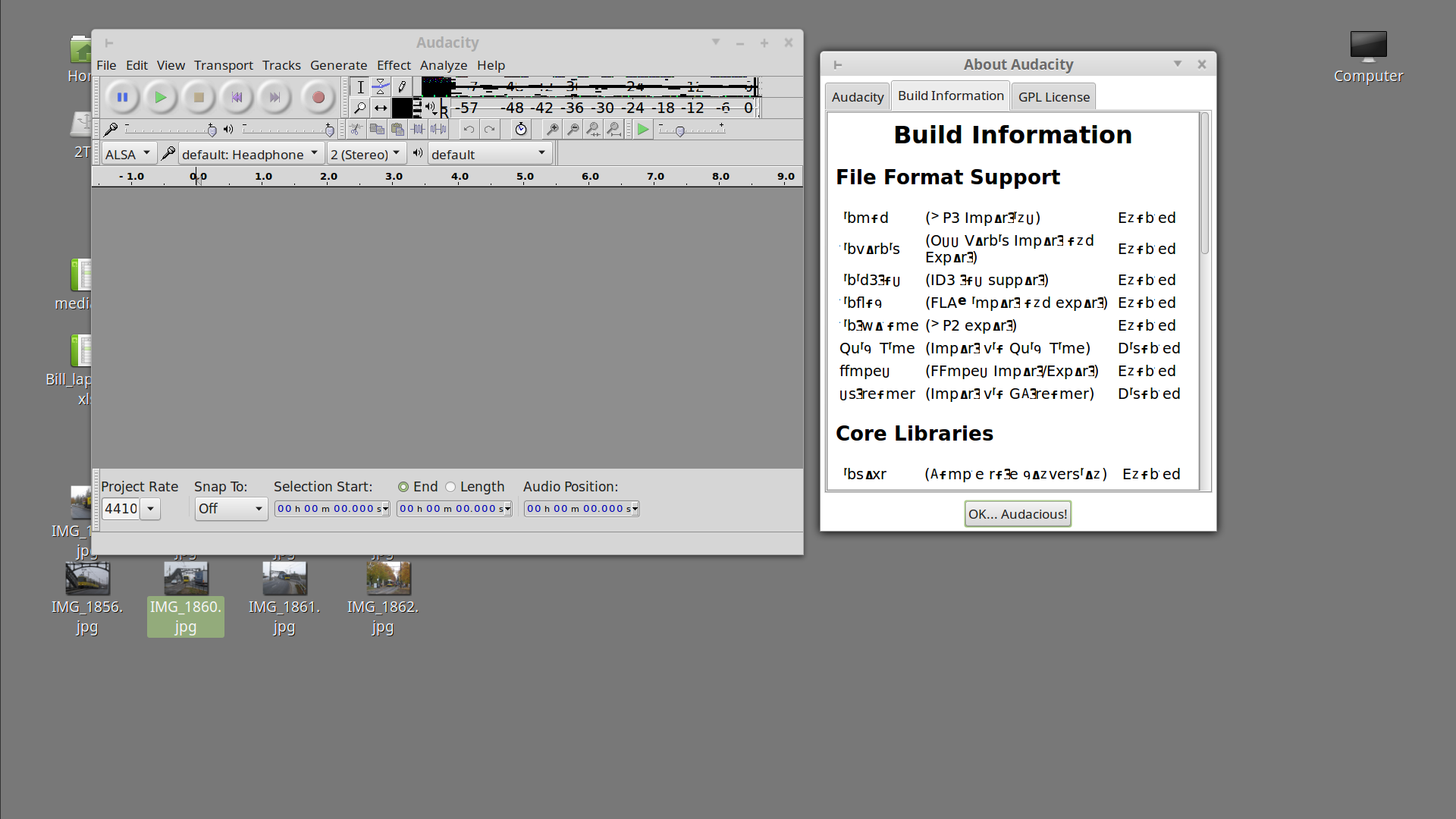Click the Undo arrow icon
The width and height of the screenshot is (1456, 819).
coord(469,129)
